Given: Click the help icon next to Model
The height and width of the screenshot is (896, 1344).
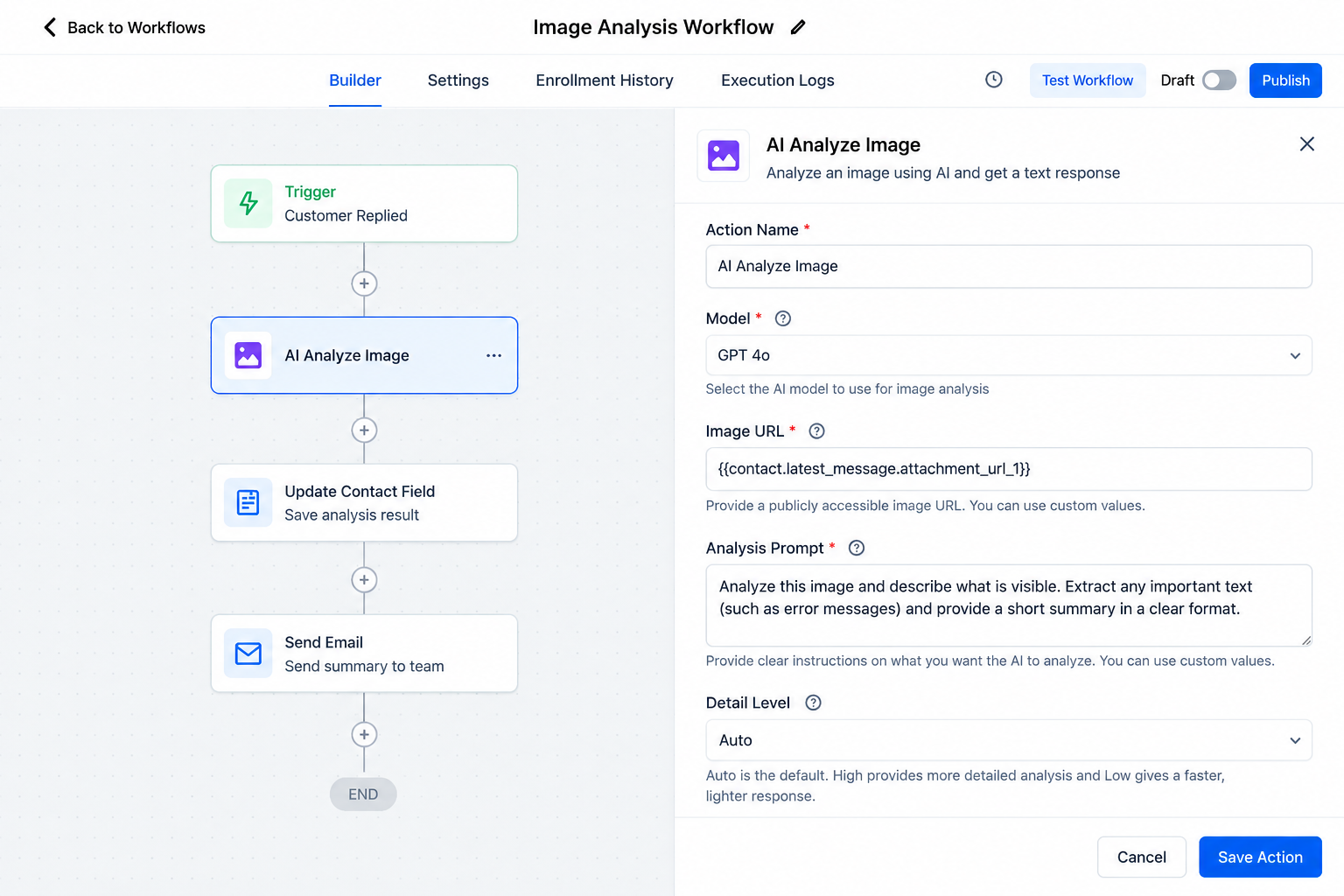Looking at the screenshot, I should coord(783,318).
